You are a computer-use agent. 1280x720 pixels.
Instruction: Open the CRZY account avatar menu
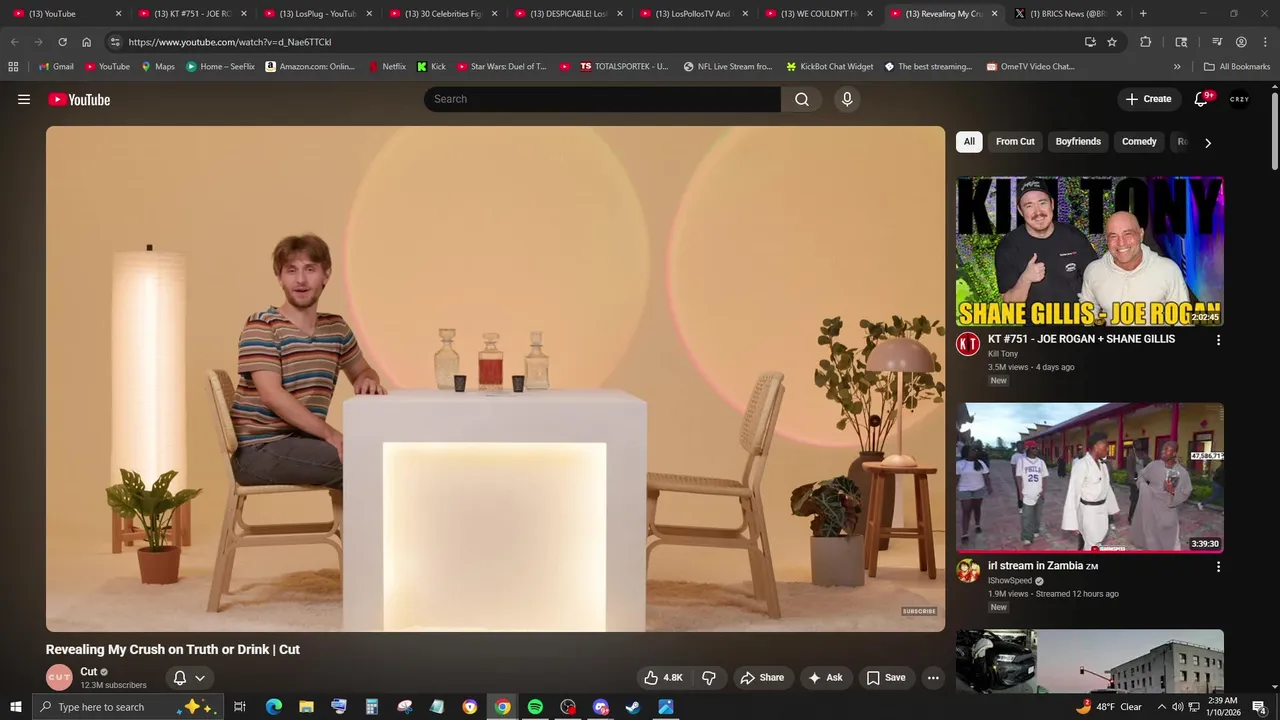(1240, 99)
